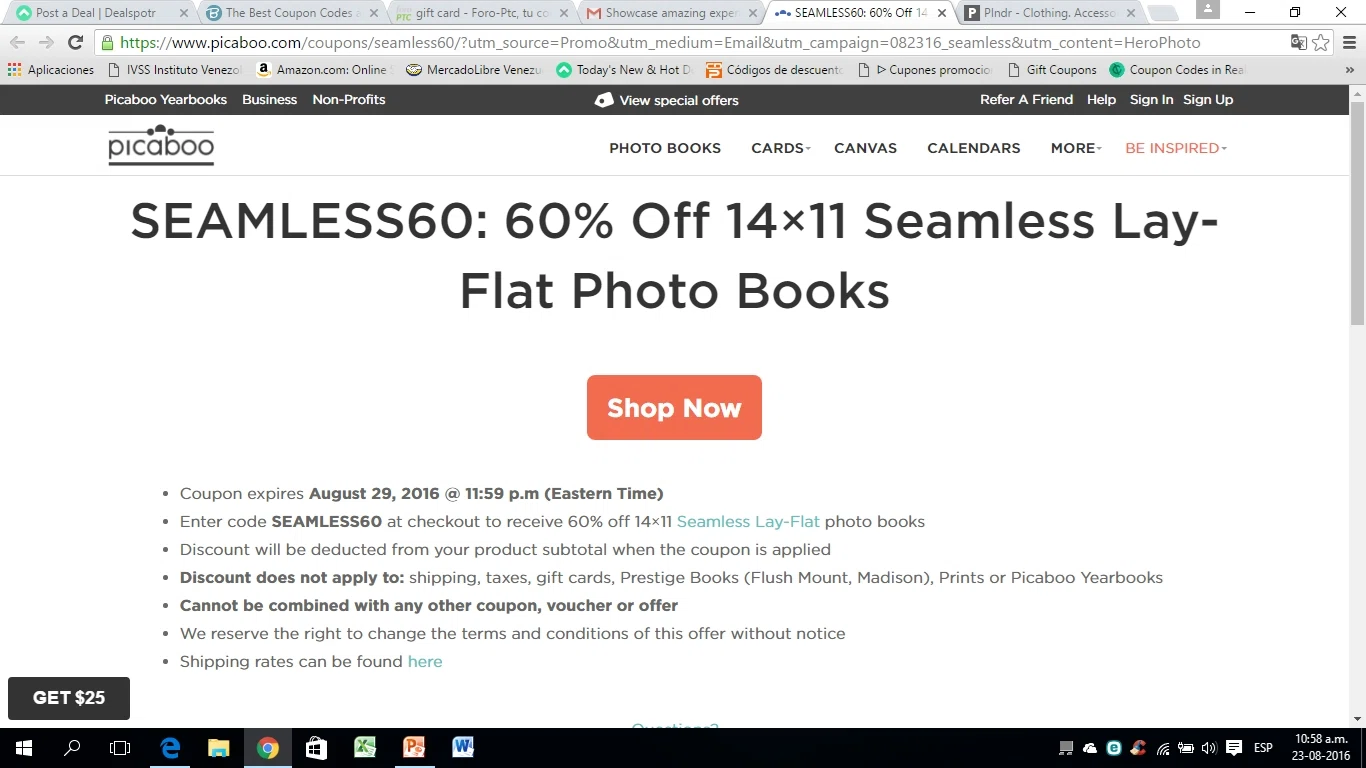Expand the BE INSPIRED dropdown
The width and height of the screenshot is (1366, 768).
tap(1176, 148)
